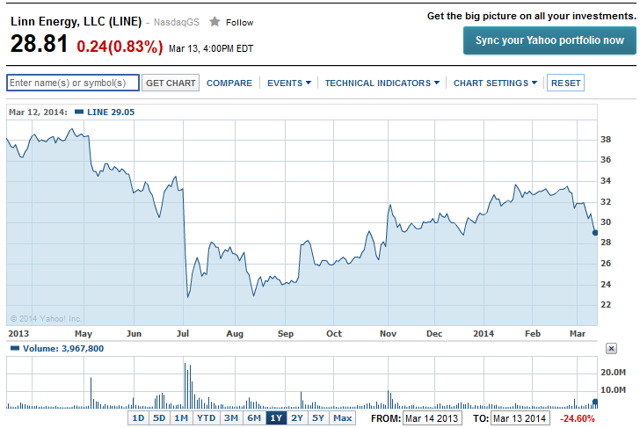The height and width of the screenshot is (428, 640).
Task: Select the 1D time range
Action: pos(138,418)
